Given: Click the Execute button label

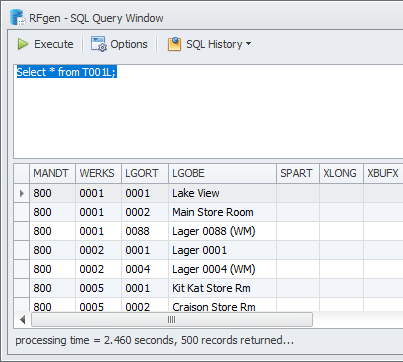Looking at the screenshot, I should (x=54, y=44).
